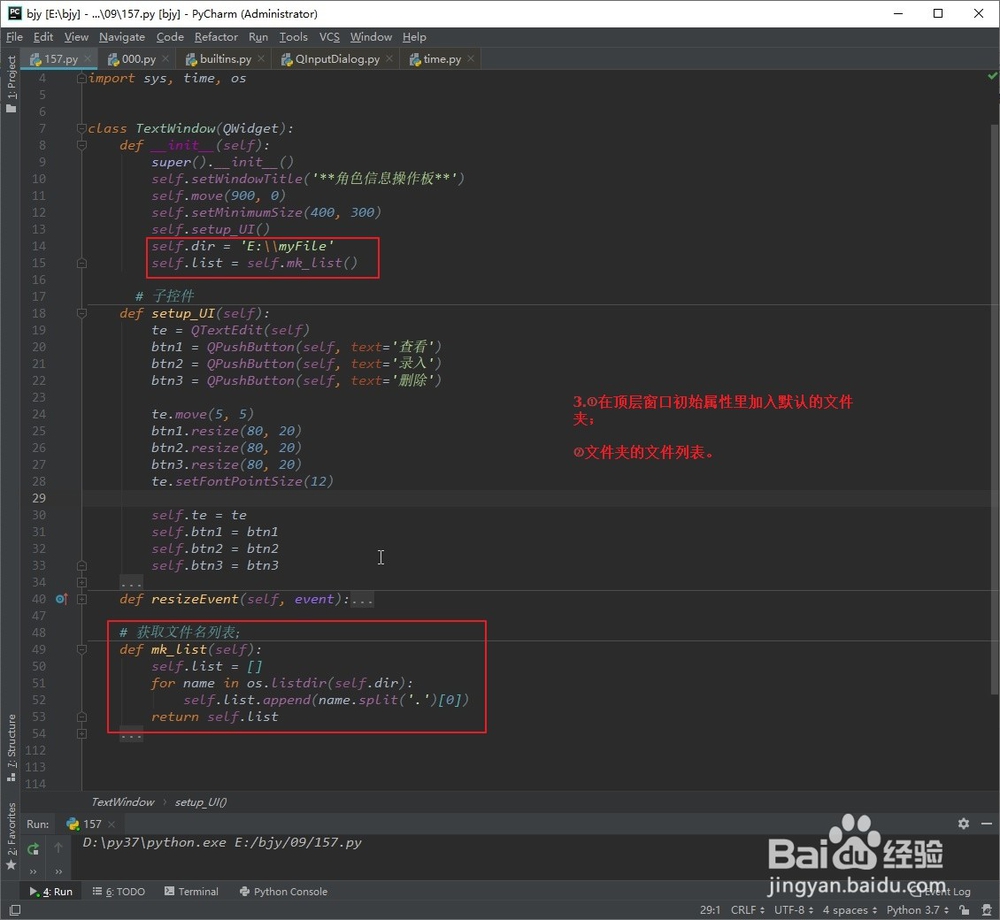Image resolution: width=1000 pixels, height=920 pixels.
Task: Click the 29:1 cursor position indicator
Action: pyautogui.click(x=709, y=910)
